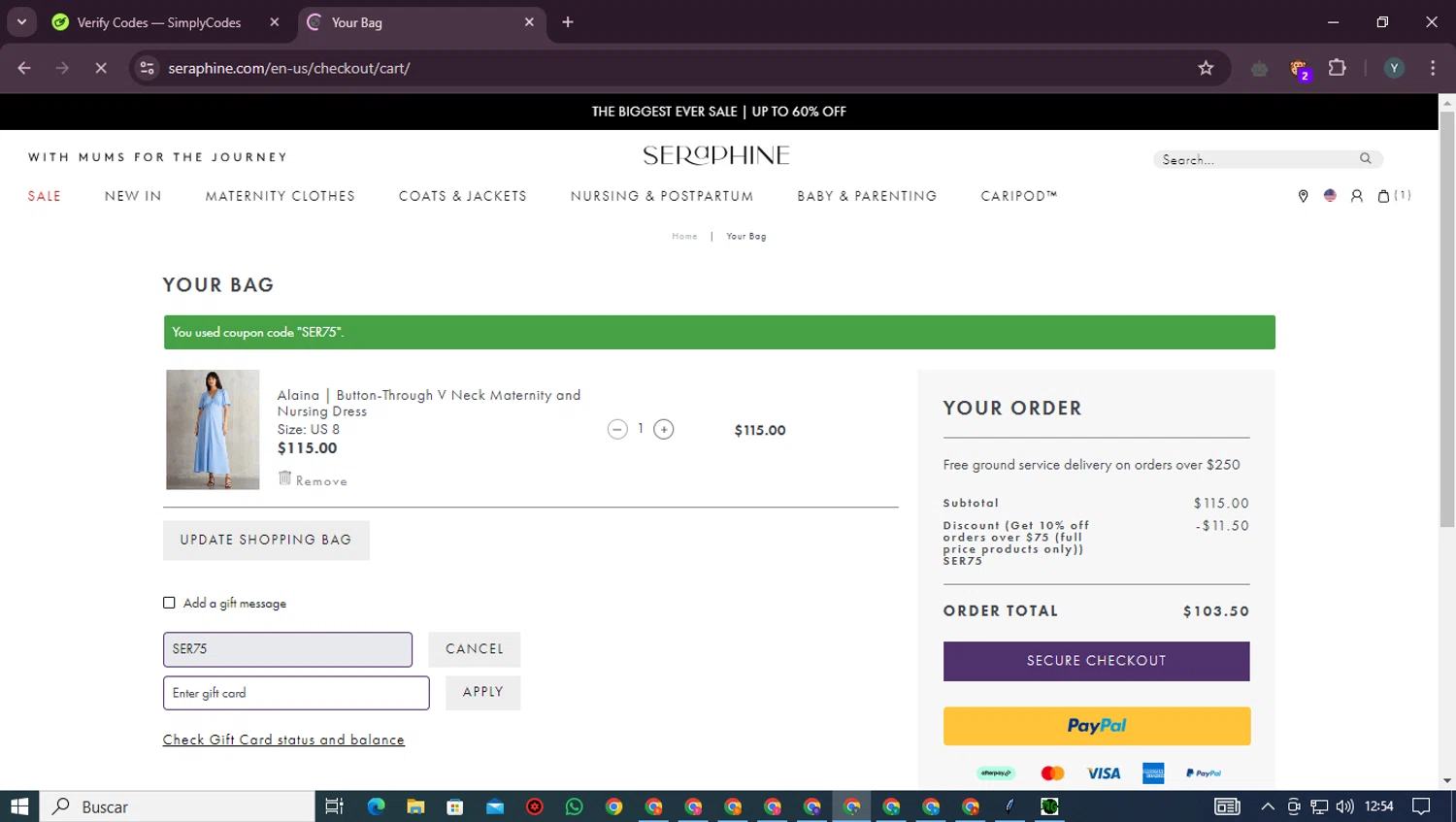The height and width of the screenshot is (822, 1456).
Task: Open Microsoft Store from the taskbar
Action: [x=455, y=806]
